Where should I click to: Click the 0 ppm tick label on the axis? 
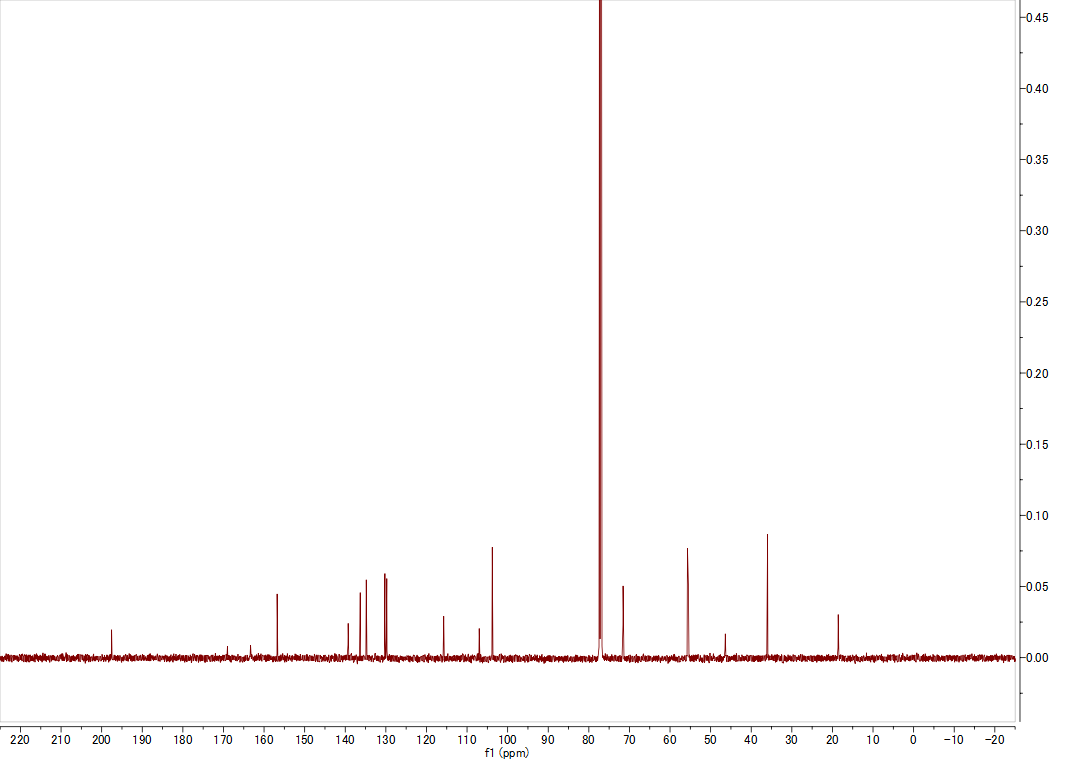(x=913, y=740)
